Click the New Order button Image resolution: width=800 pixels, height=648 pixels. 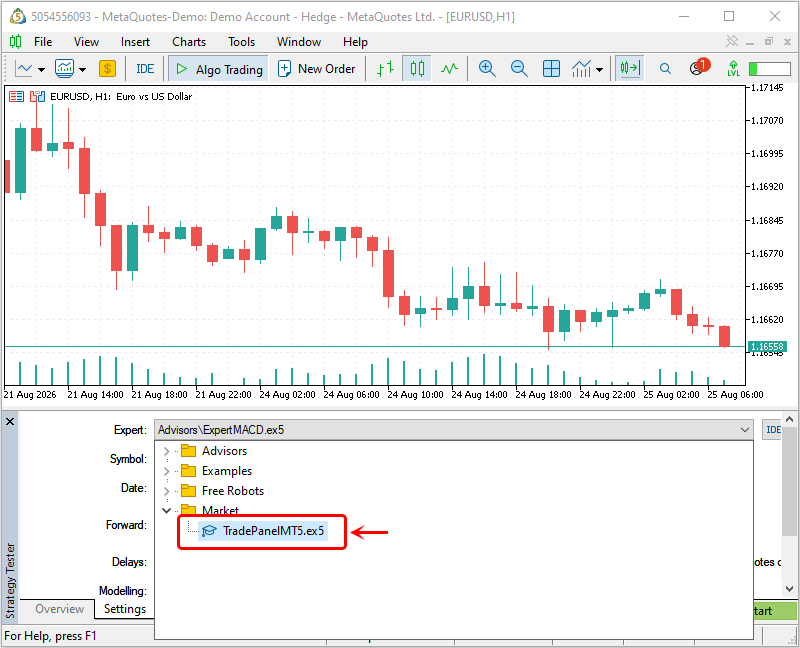316,68
